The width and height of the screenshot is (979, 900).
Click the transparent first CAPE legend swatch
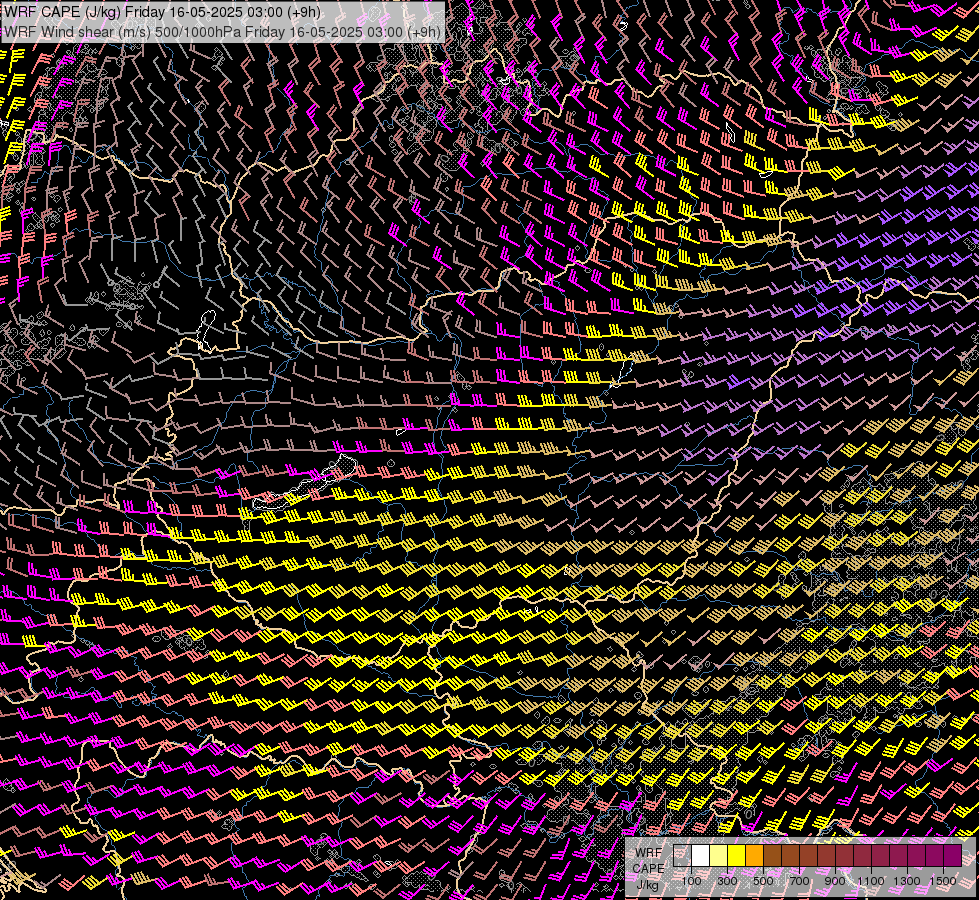[x=682, y=855]
